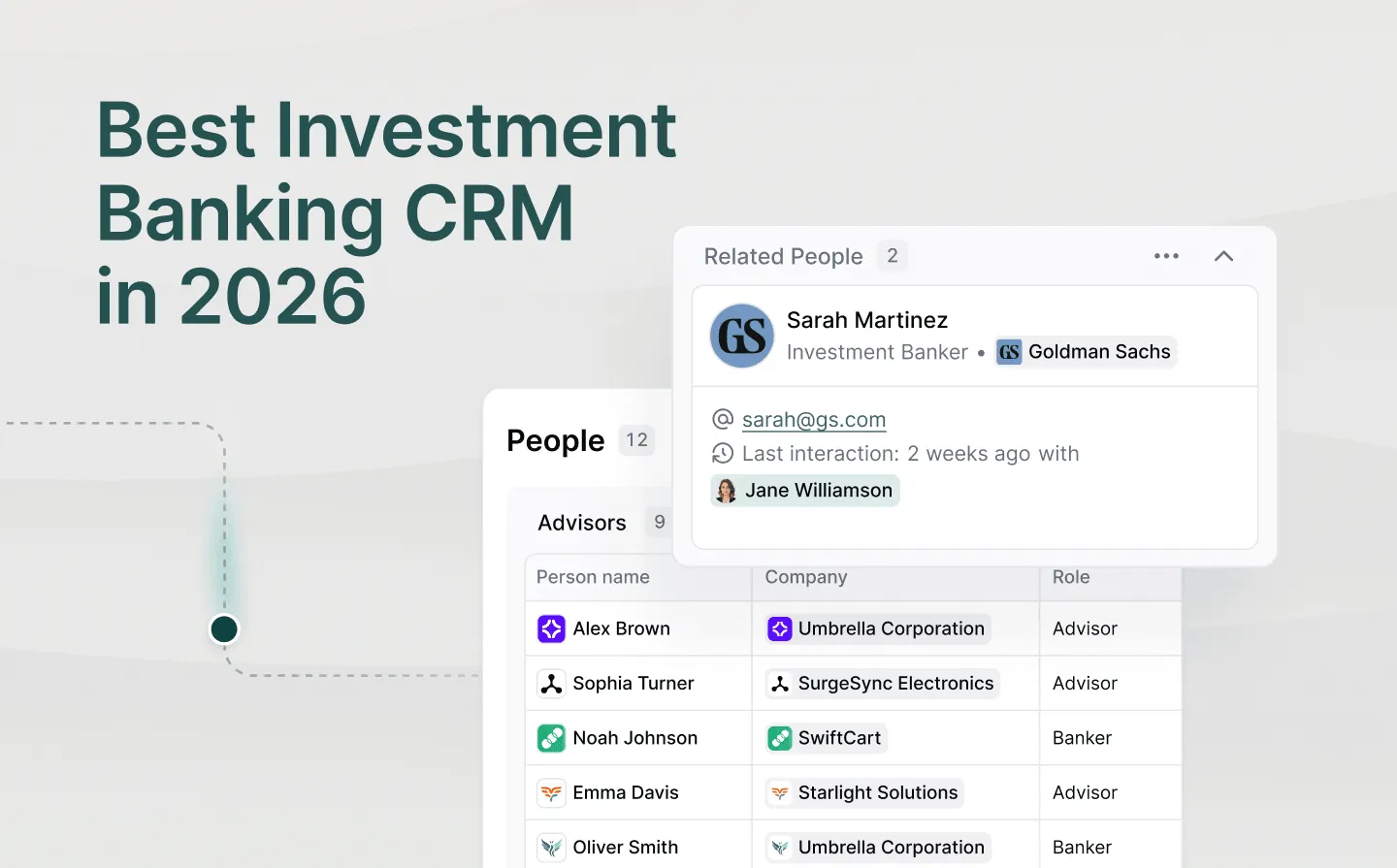Screen dimensions: 1397x868
Task: Click the Emma Davis name cell
Action: coord(639,793)
